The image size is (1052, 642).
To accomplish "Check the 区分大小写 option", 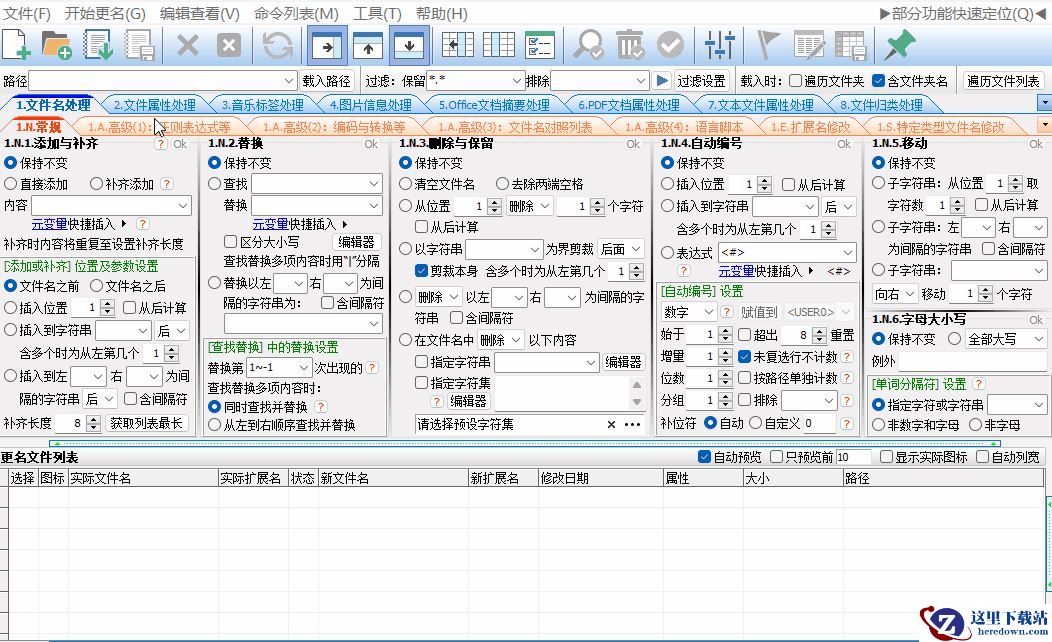I will [x=230, y=242].
